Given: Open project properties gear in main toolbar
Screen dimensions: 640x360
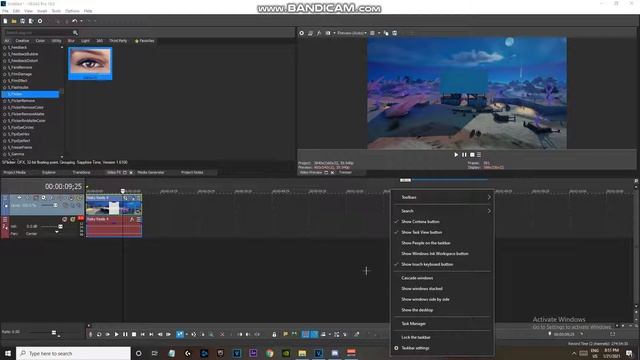Looking at the screenshot, I should [x=40, y=21].
